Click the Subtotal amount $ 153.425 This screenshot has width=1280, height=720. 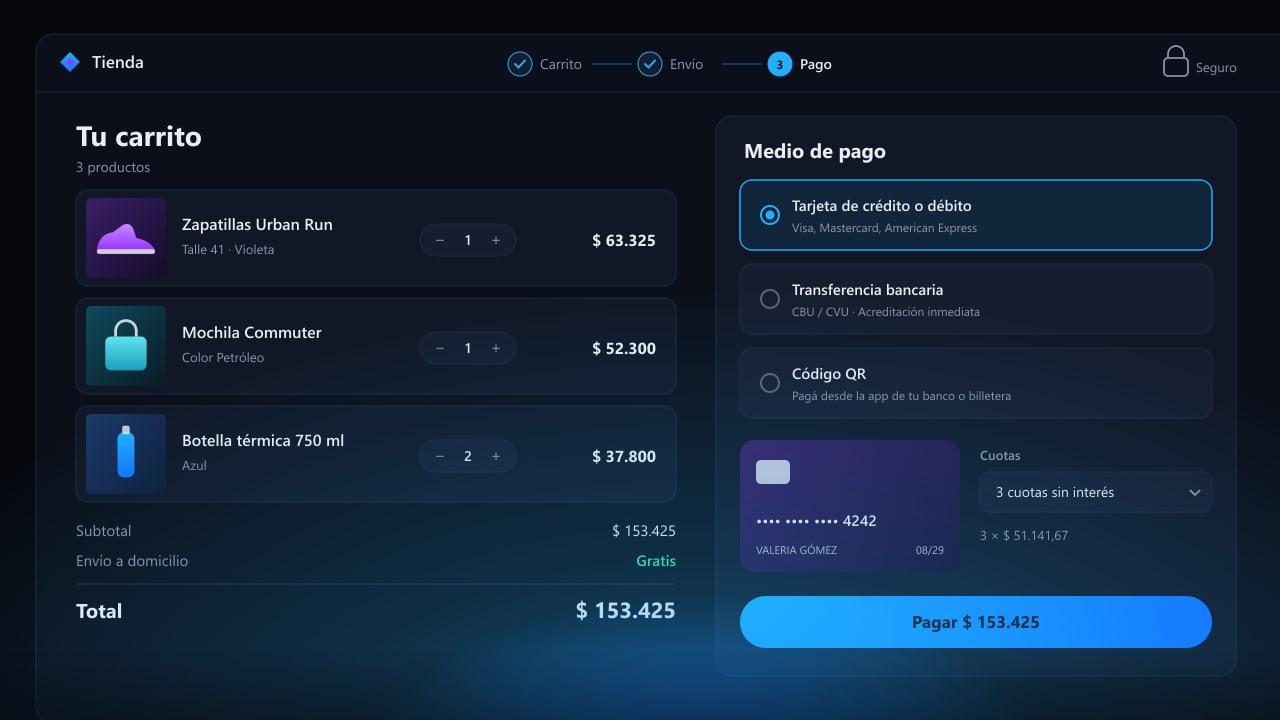644,531
